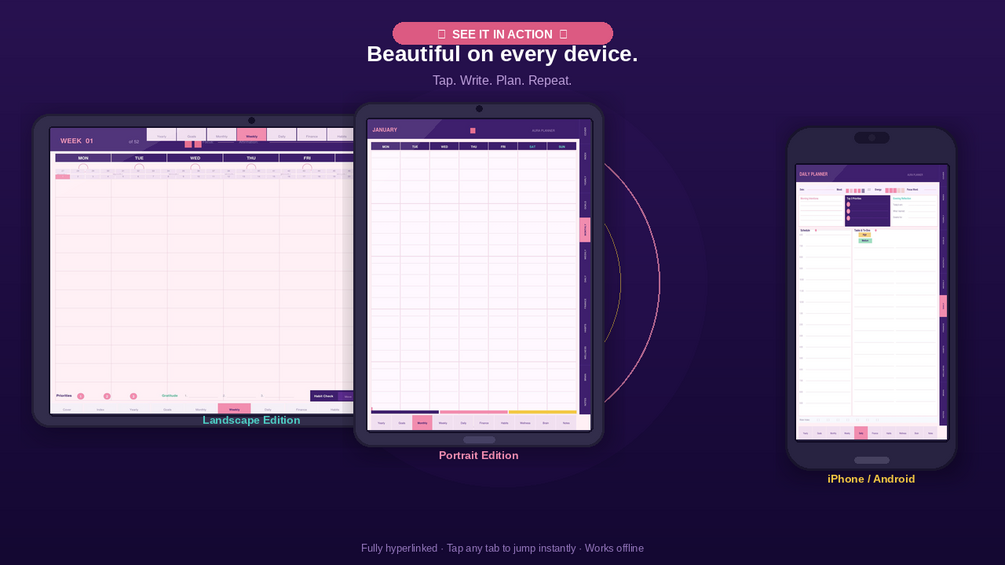
Task: Click dark purple bar below portrait calendar grid
Action: click(405, 412)
